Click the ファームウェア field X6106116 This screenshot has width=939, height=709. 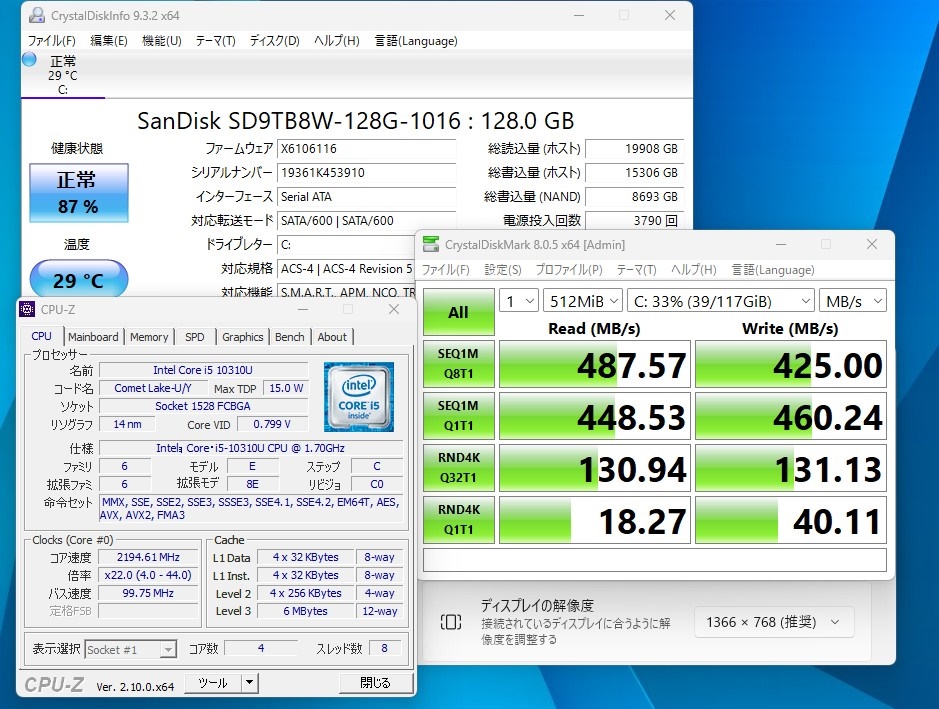pyautogui.click(x=366, y=149)
